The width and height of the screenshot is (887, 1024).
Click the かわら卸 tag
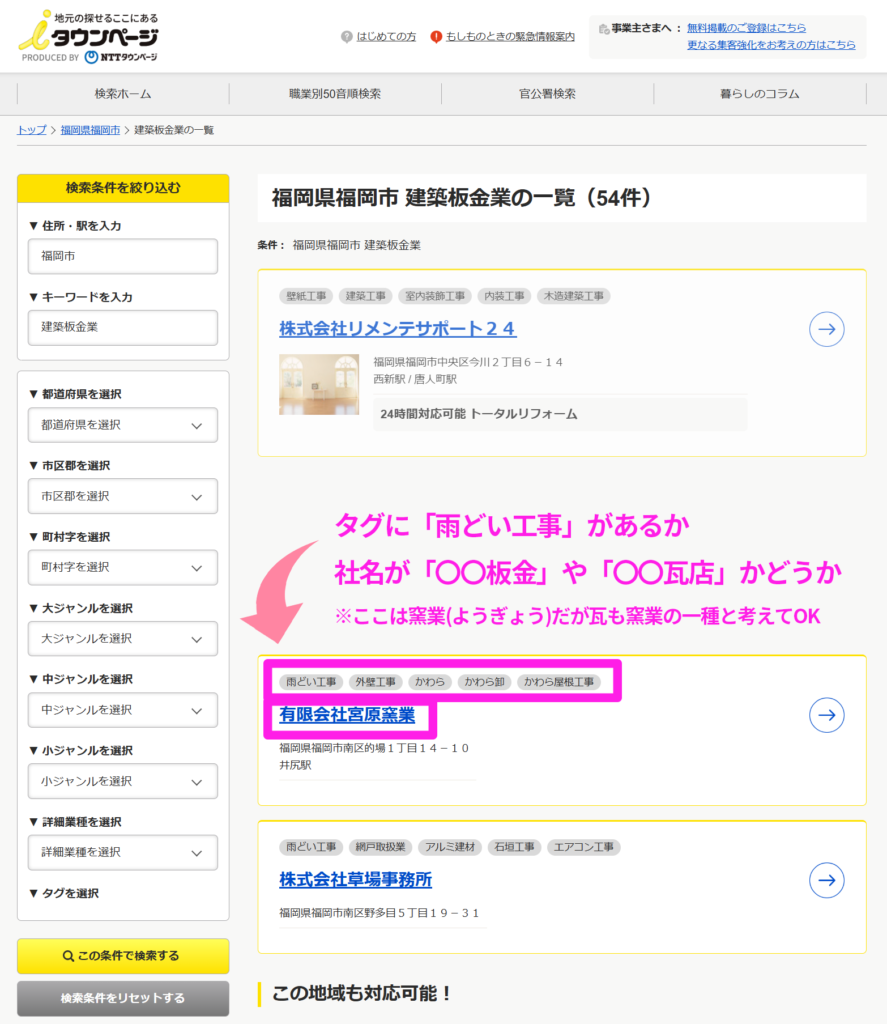[484, 682]
